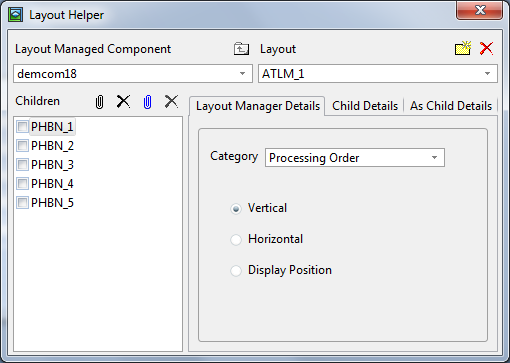The width and height of the screenshot is (510, 363).
Task: Select the Horizontal radio button
Action: (236, 239)
